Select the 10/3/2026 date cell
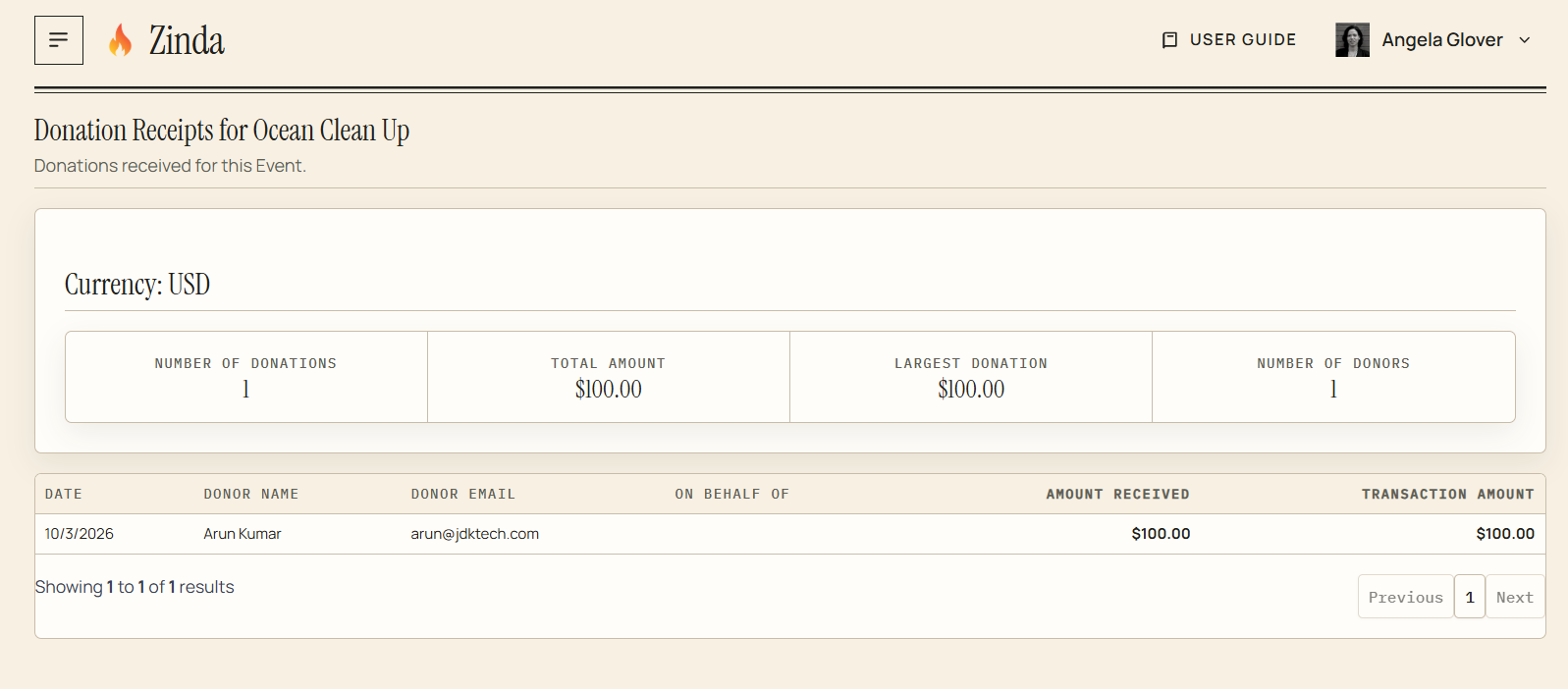Screen dimensions: 1568x689 coord(80,534)
